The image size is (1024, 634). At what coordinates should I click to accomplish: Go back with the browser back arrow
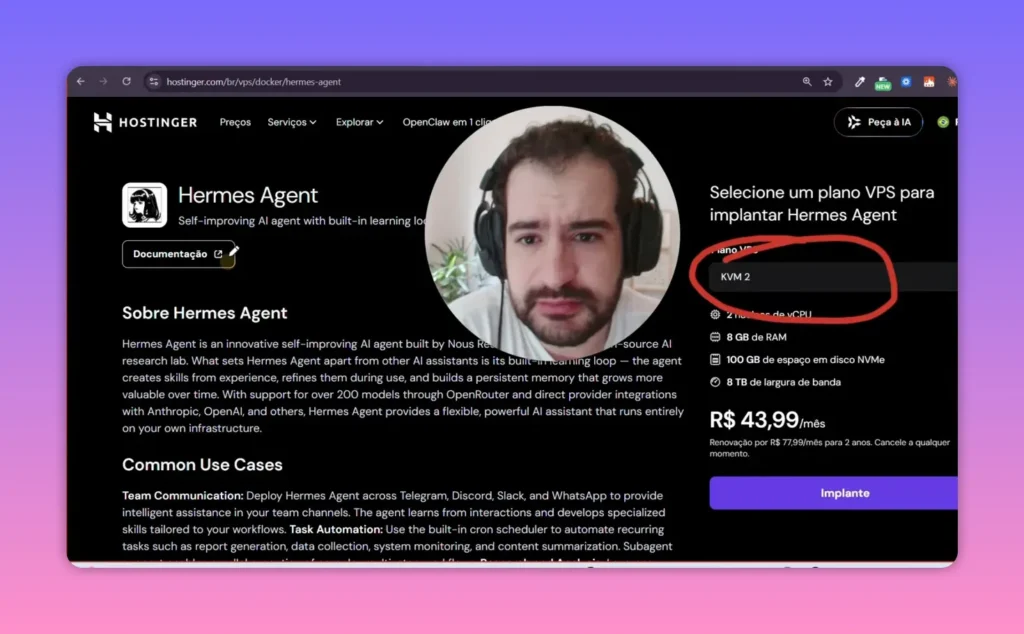click(x=81, y=82)
